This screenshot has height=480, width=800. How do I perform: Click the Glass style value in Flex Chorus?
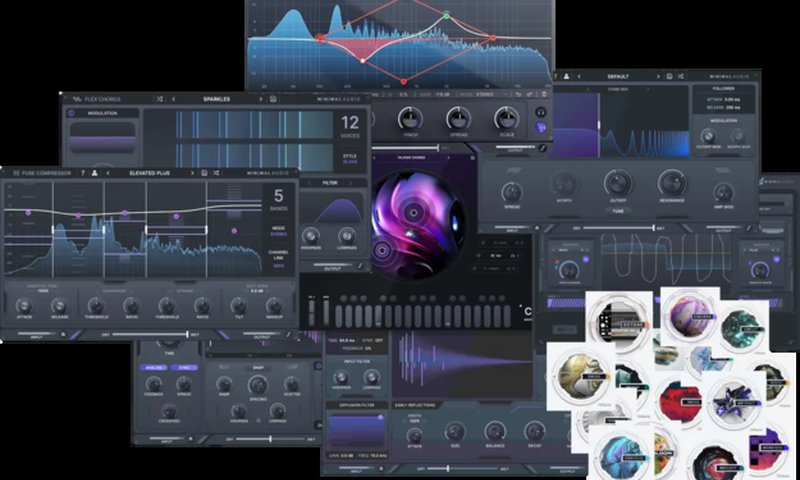click(x=349, y=161)
